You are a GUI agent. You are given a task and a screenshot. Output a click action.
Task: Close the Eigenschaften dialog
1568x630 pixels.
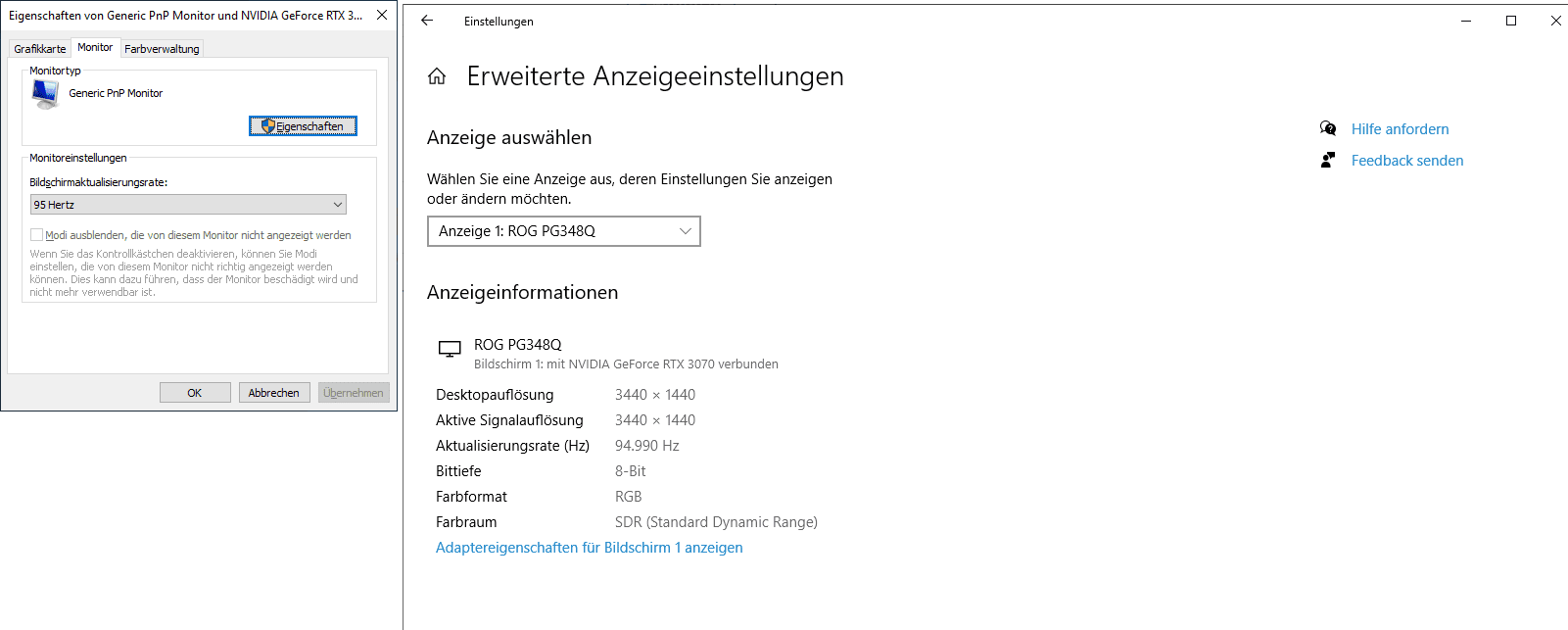[382, 15]
